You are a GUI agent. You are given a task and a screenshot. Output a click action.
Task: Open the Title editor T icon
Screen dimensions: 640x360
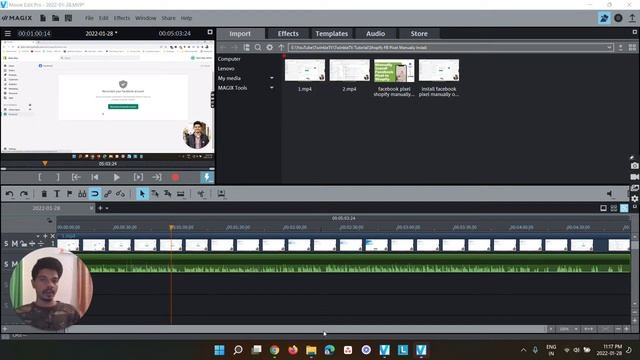point(57,194)
